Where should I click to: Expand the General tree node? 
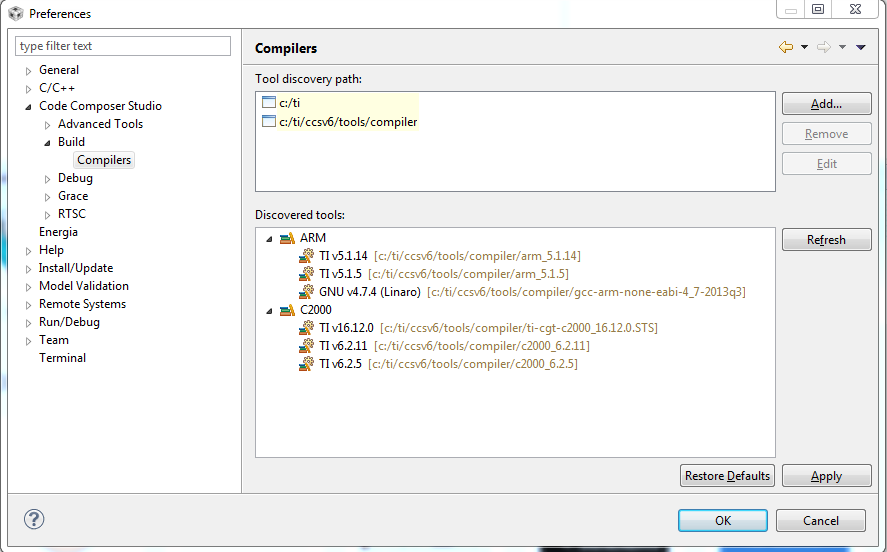(x=28, y=71)
